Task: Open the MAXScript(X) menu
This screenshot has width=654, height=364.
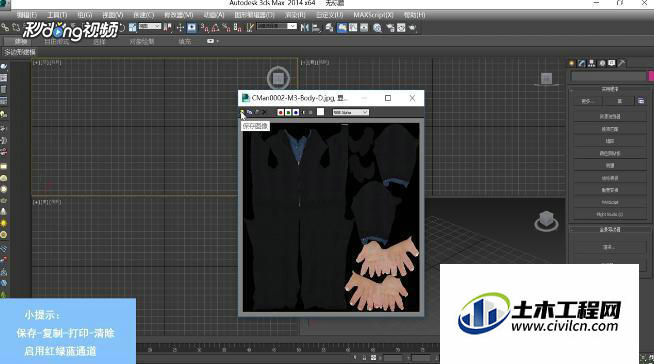Action: click(373, 15)
